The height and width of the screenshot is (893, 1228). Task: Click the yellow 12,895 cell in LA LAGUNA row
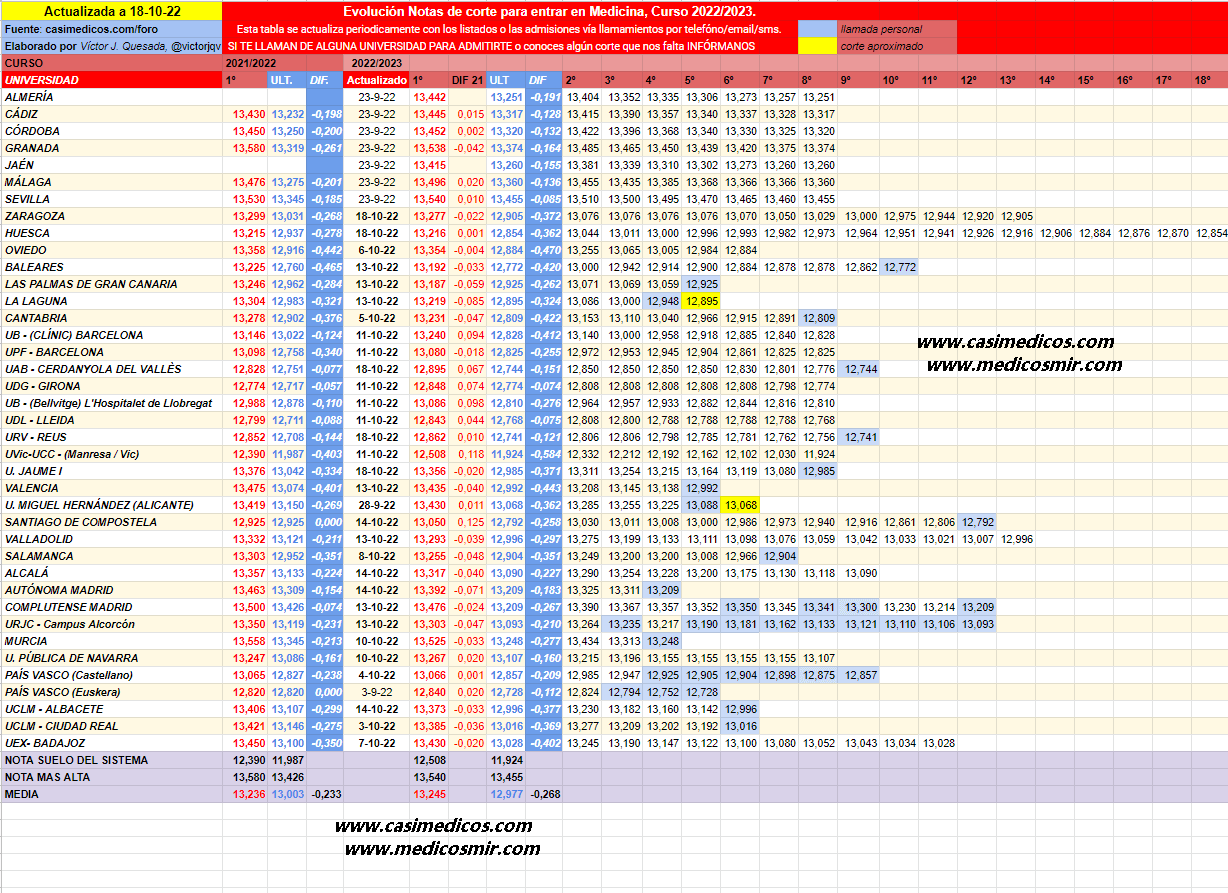click(702, 301)
